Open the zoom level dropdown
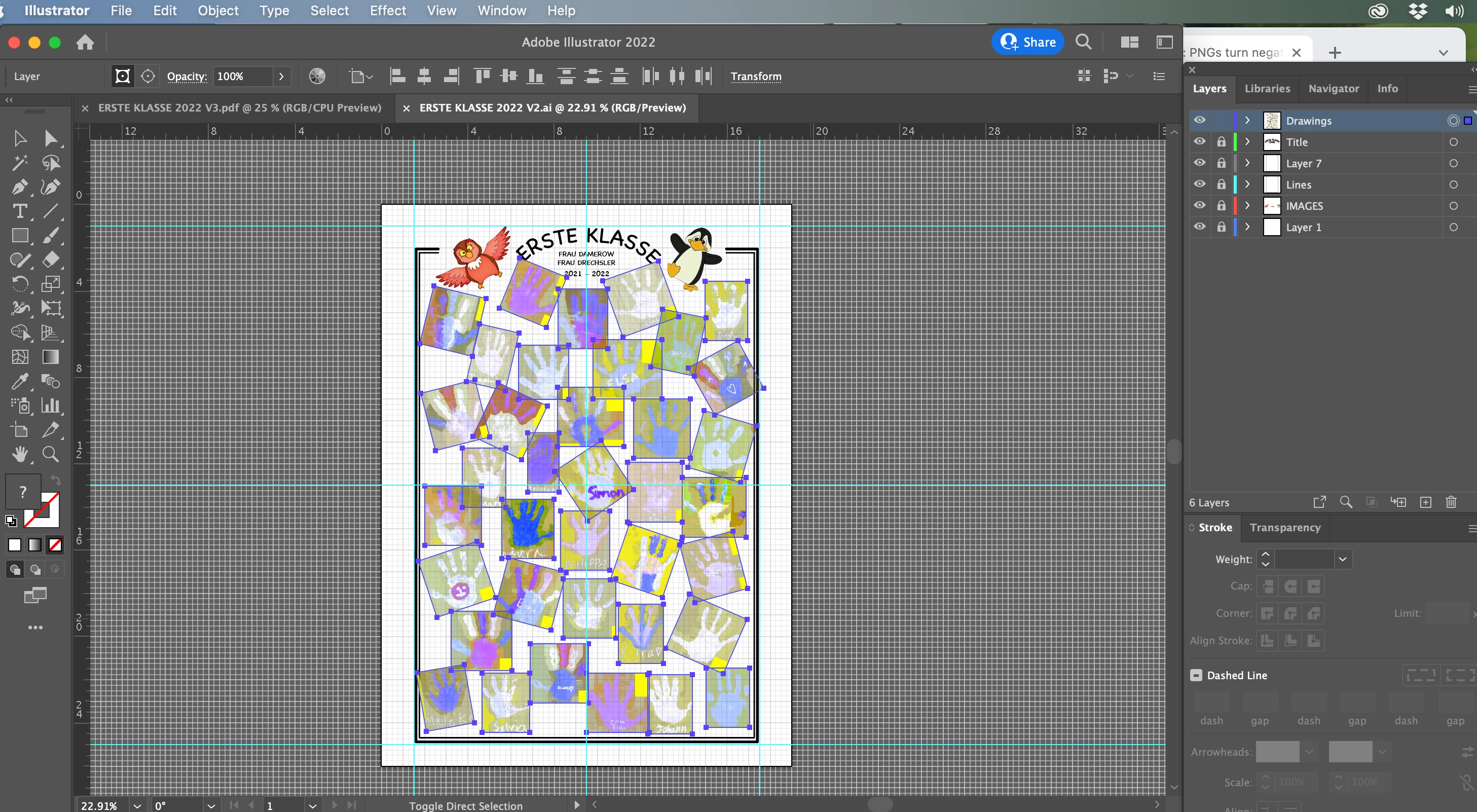The width and height of the screenshot is (1477, 812). pos(137,805)
